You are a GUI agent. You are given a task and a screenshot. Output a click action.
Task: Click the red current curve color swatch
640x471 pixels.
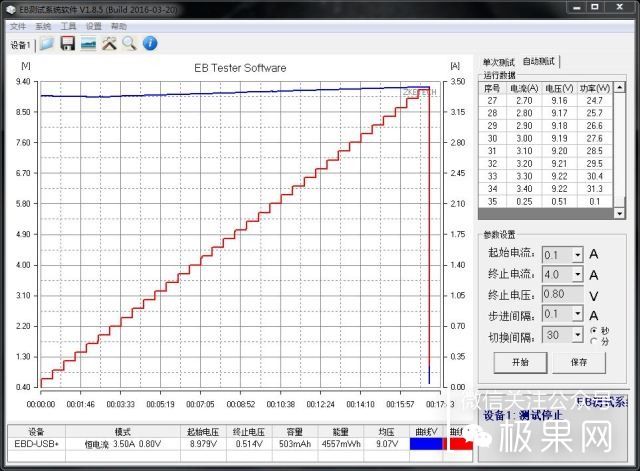click(460, 444)
